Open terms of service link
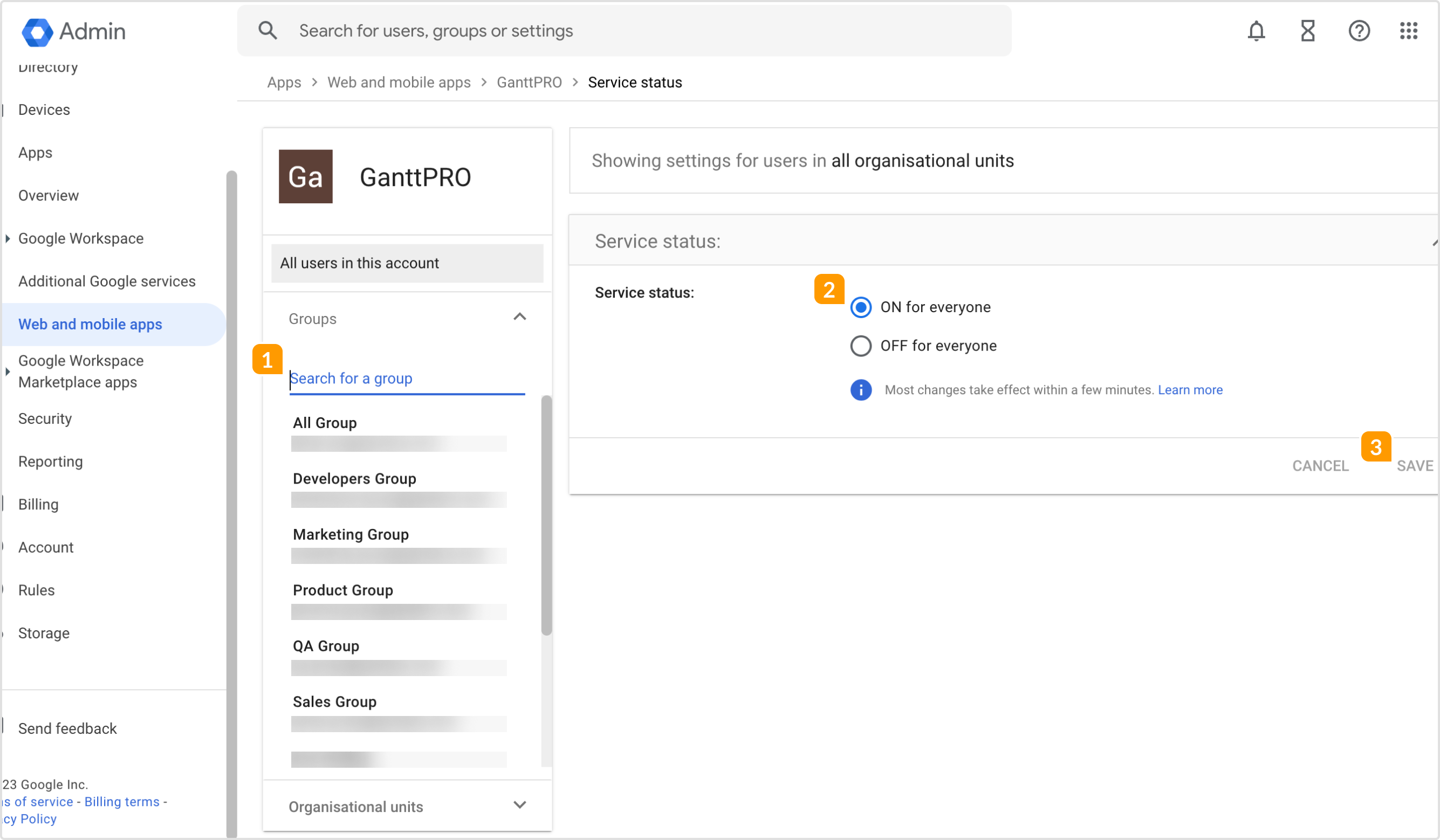 (38, 802)
